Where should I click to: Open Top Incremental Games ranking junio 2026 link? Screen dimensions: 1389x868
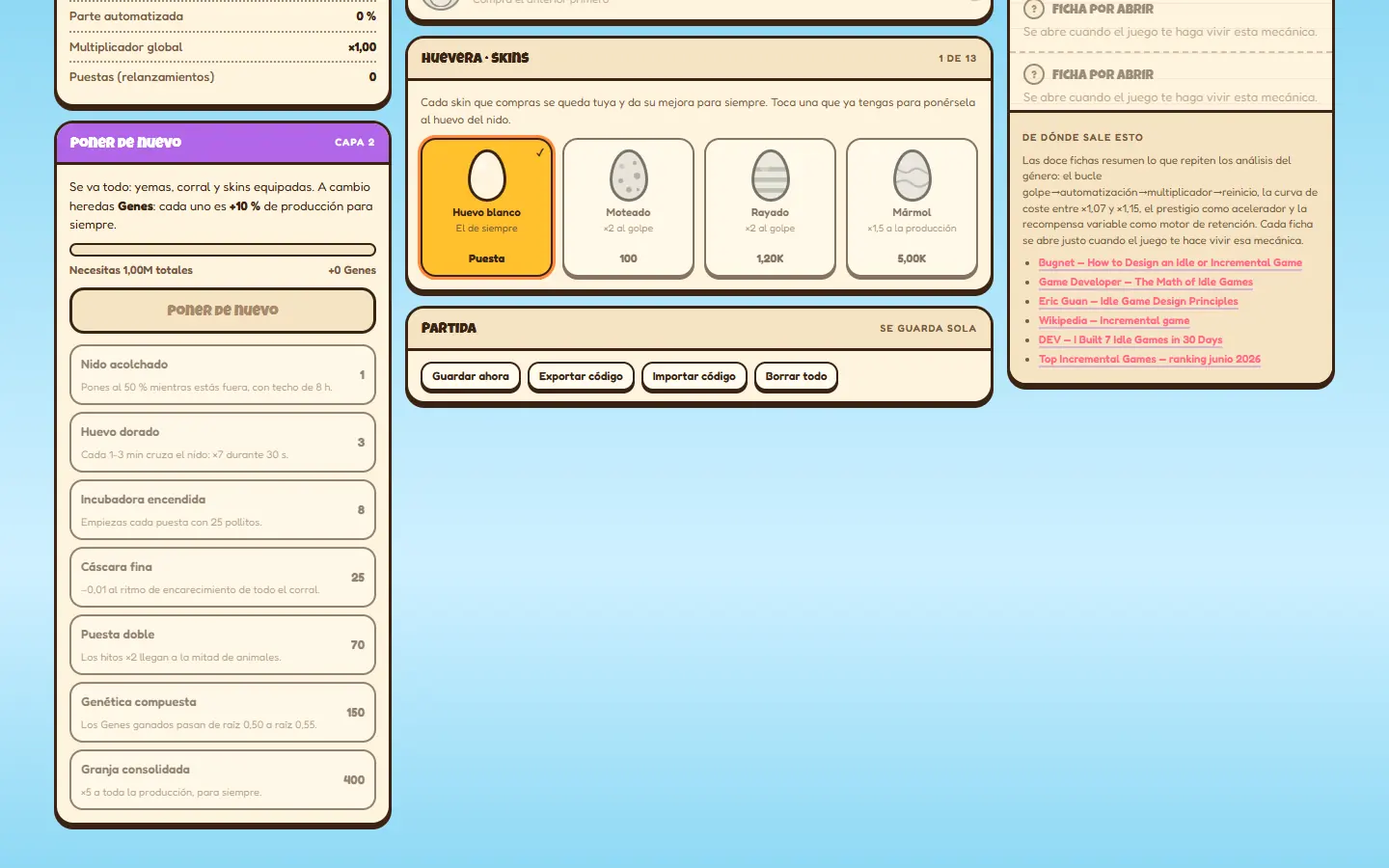point(1150,359)
